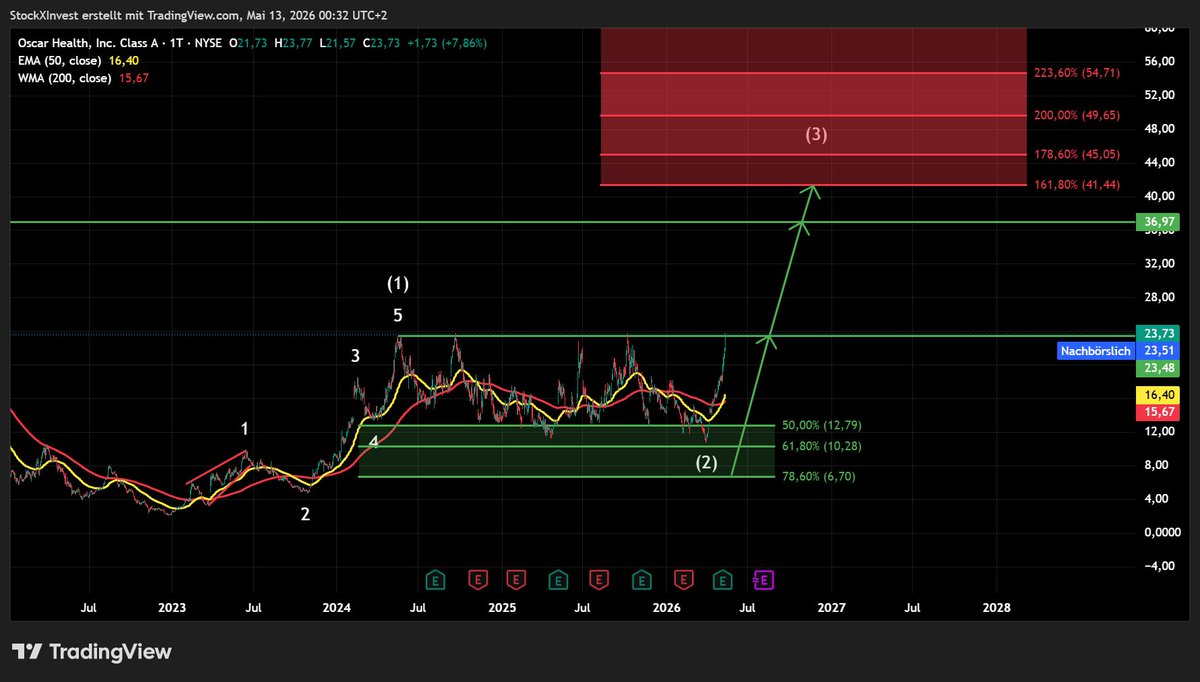Click the (2) wave label
The image size is (1200, 682).
[x=707, y=462]
